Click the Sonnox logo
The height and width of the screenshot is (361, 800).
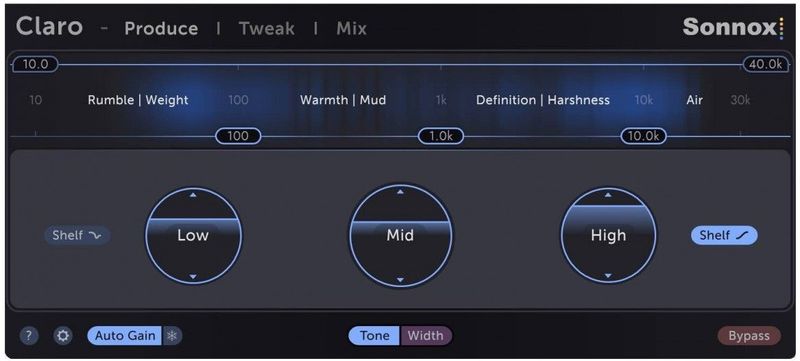[x=733, y=27]
